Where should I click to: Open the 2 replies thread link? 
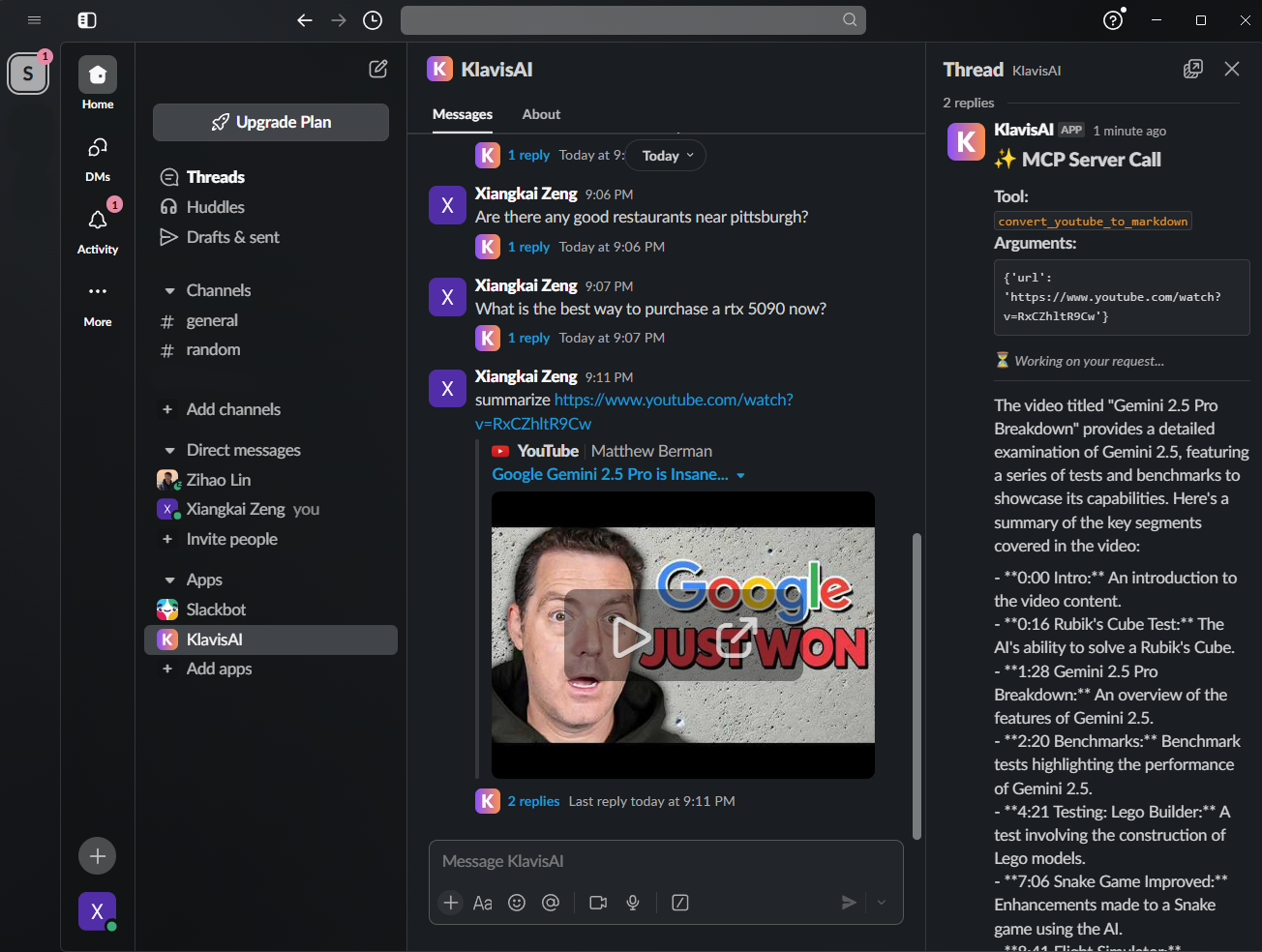click(533, 801)
